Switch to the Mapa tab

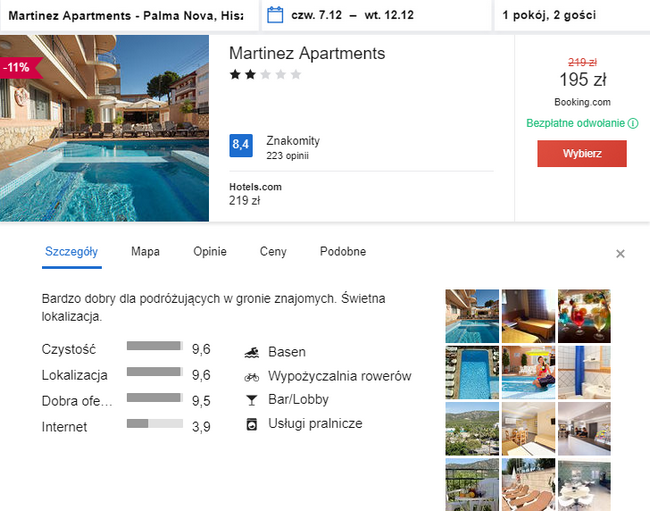tap(145, 252)
